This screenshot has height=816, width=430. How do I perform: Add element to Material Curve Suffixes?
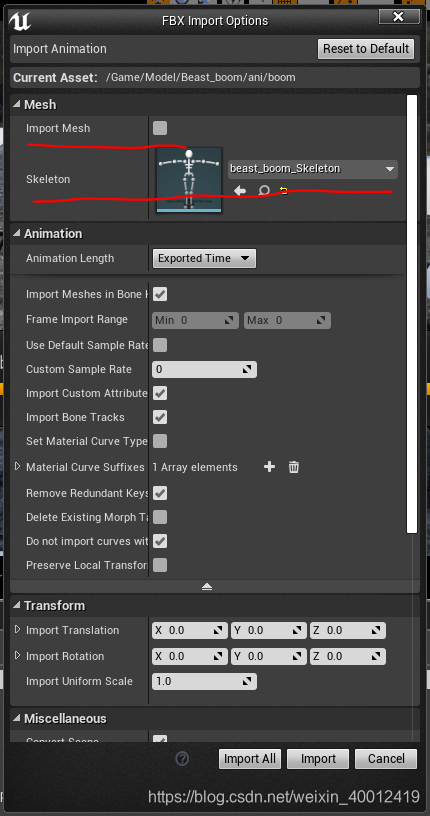[269, 467]
